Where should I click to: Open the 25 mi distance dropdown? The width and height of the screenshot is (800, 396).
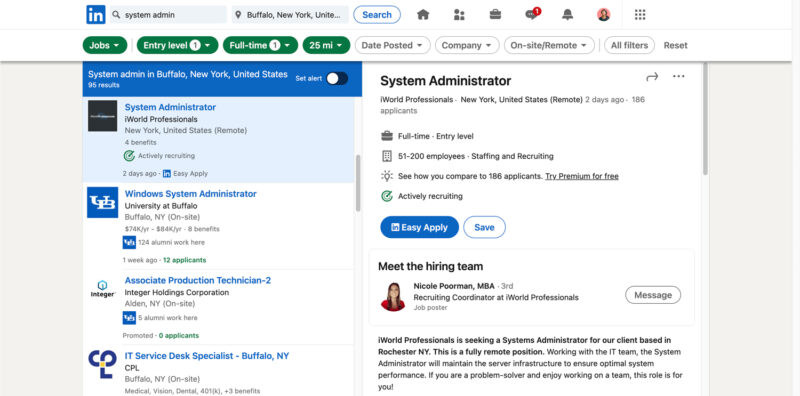[326, 45]
